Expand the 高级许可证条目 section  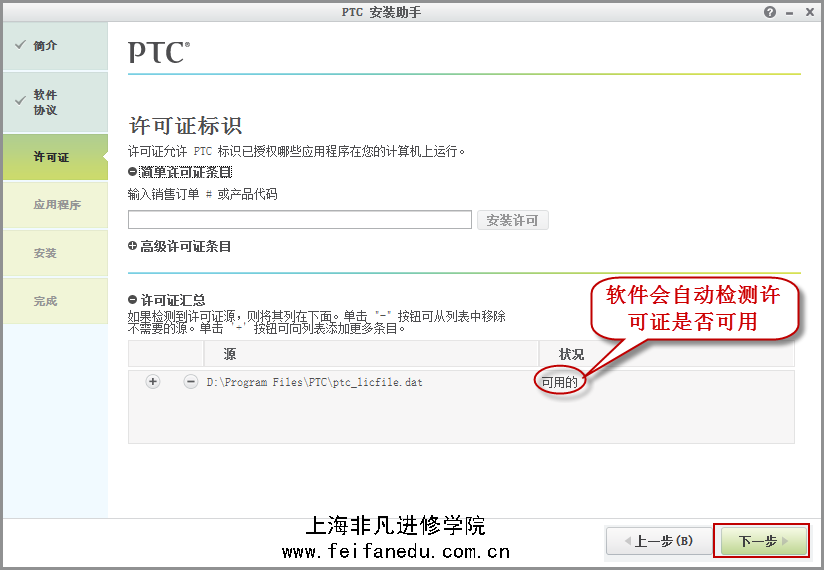[132, 246]
